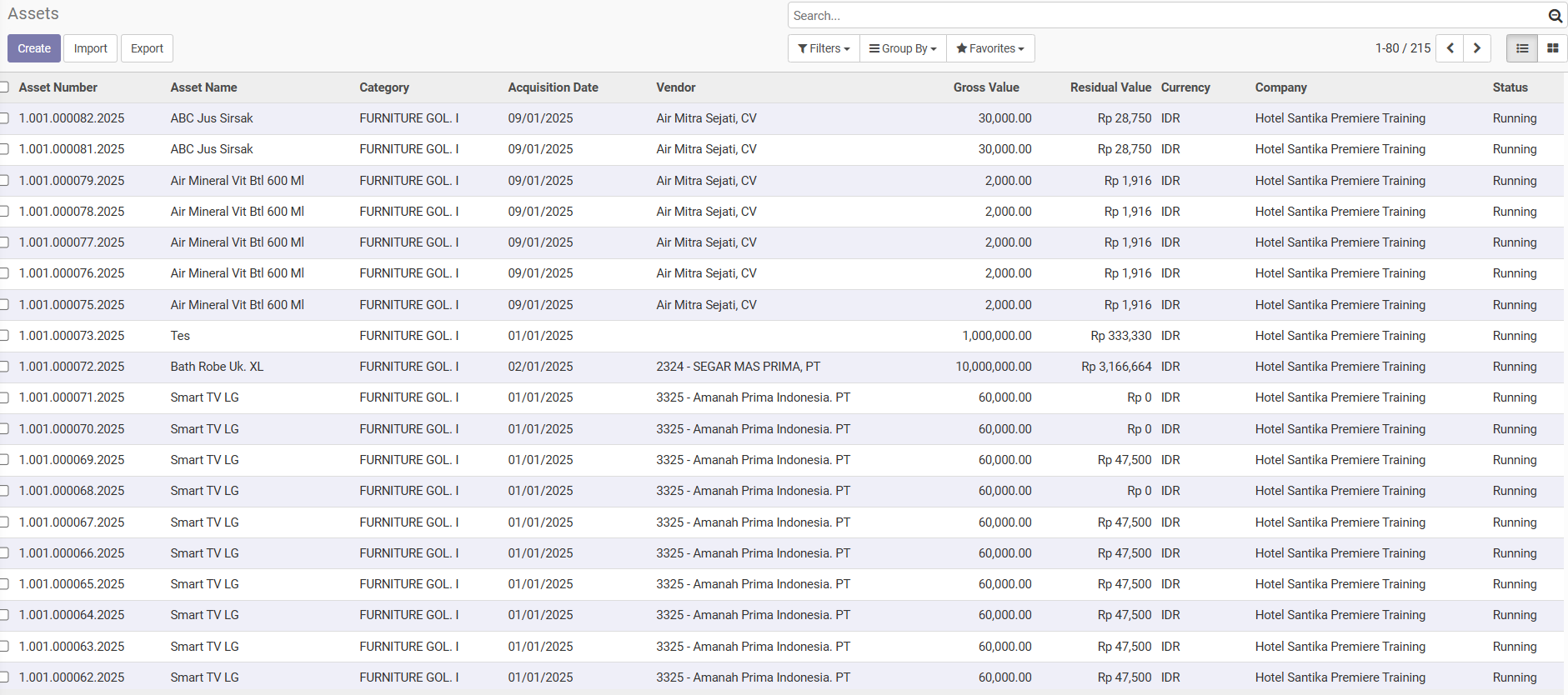The height and width of the screenshot is (695, 1568).
Task: Switch to list view
Action: (x=1521, y=48)
